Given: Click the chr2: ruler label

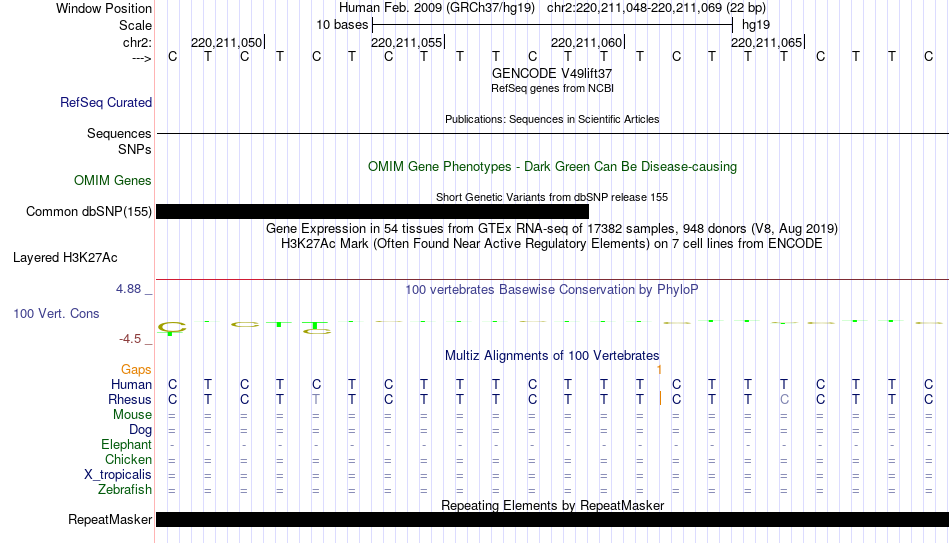Looking at the screenshot, I should (137, 42).
